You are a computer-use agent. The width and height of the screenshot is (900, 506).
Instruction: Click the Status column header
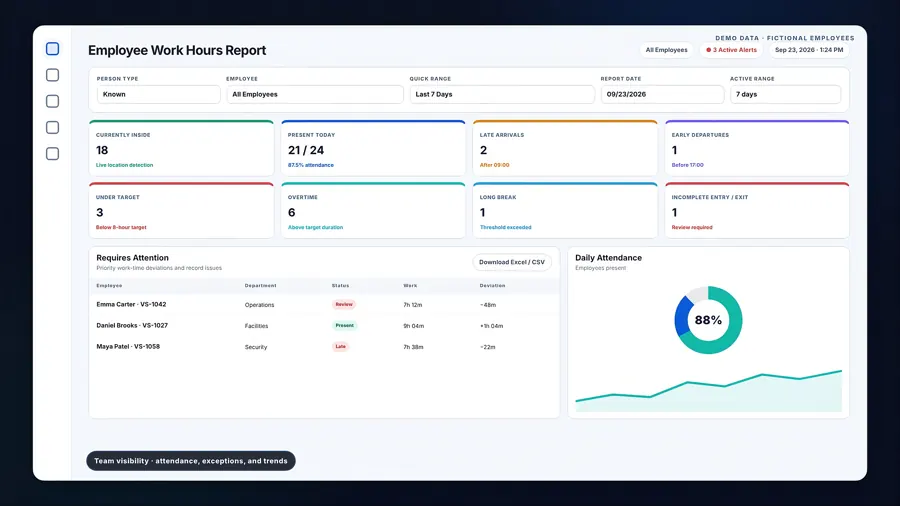coord(340,285)
